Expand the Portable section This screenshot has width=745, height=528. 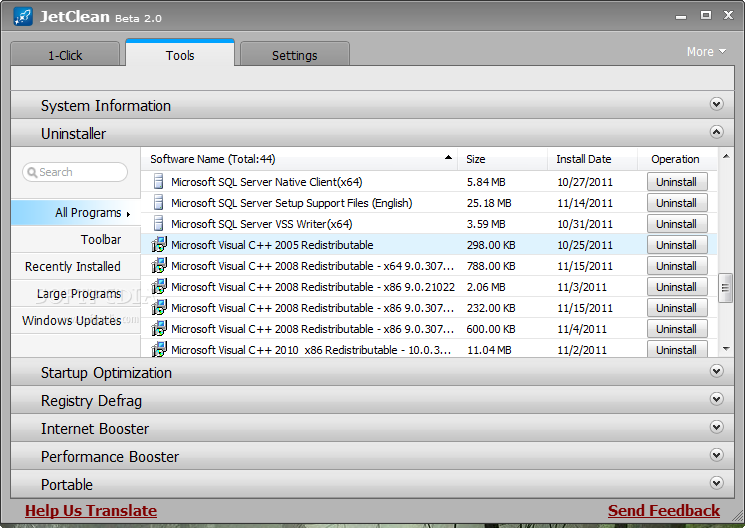click(x=716, y=483)
